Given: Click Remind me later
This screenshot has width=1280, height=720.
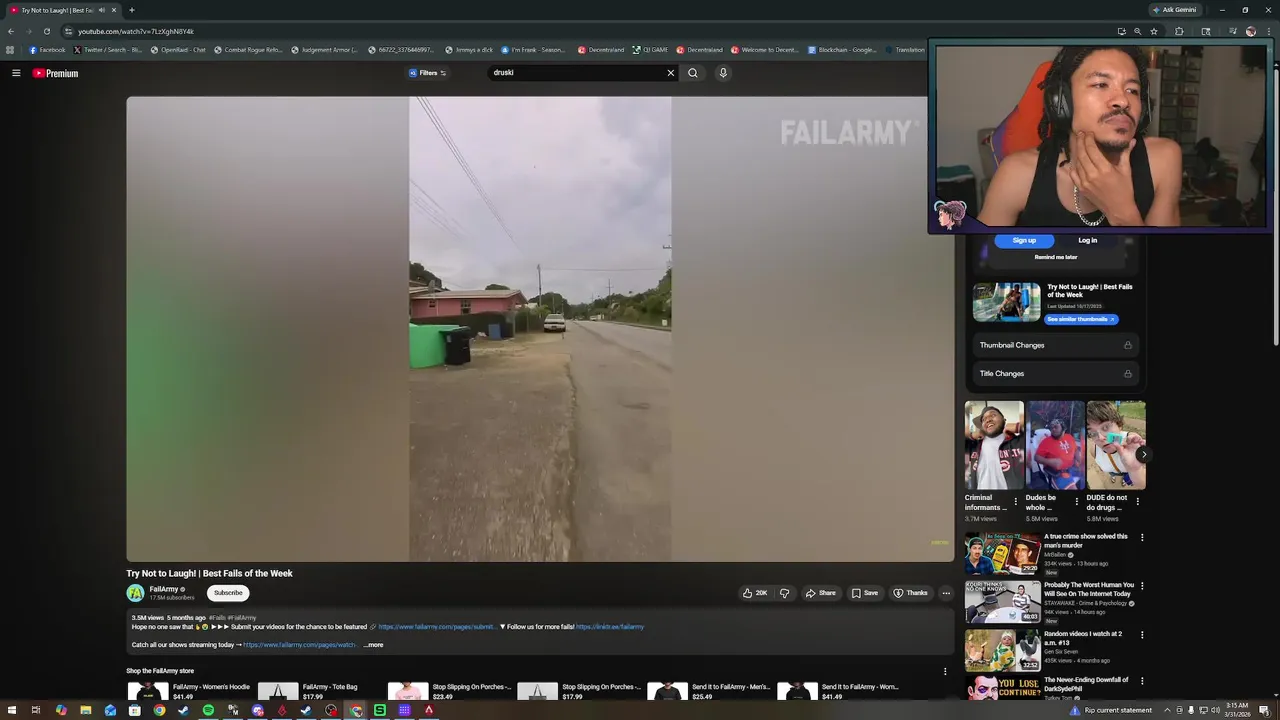Looking at the screenshot, I should (x=1056, y=257).
